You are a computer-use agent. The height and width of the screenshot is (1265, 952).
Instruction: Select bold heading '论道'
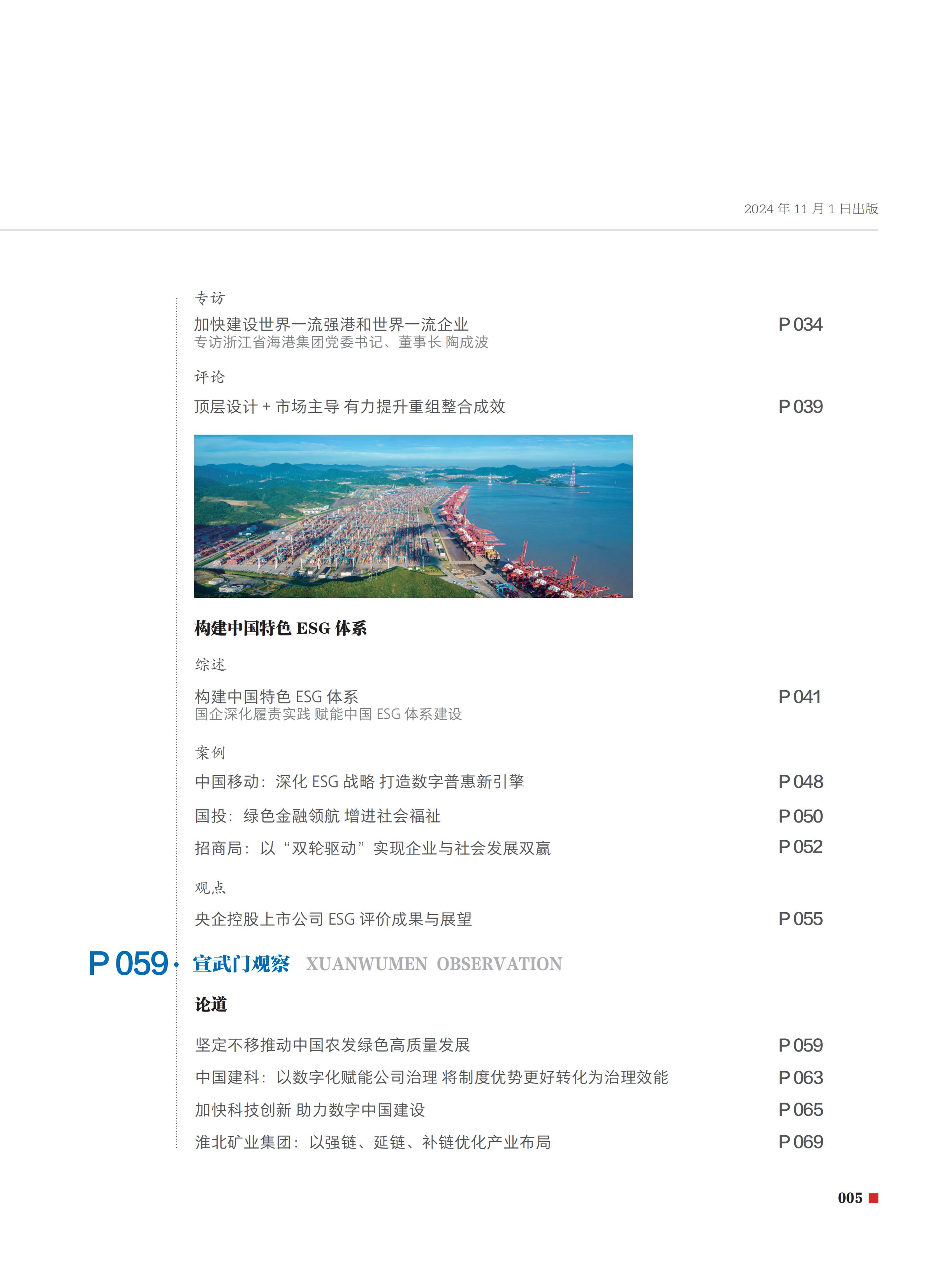tap(211, 1005)
